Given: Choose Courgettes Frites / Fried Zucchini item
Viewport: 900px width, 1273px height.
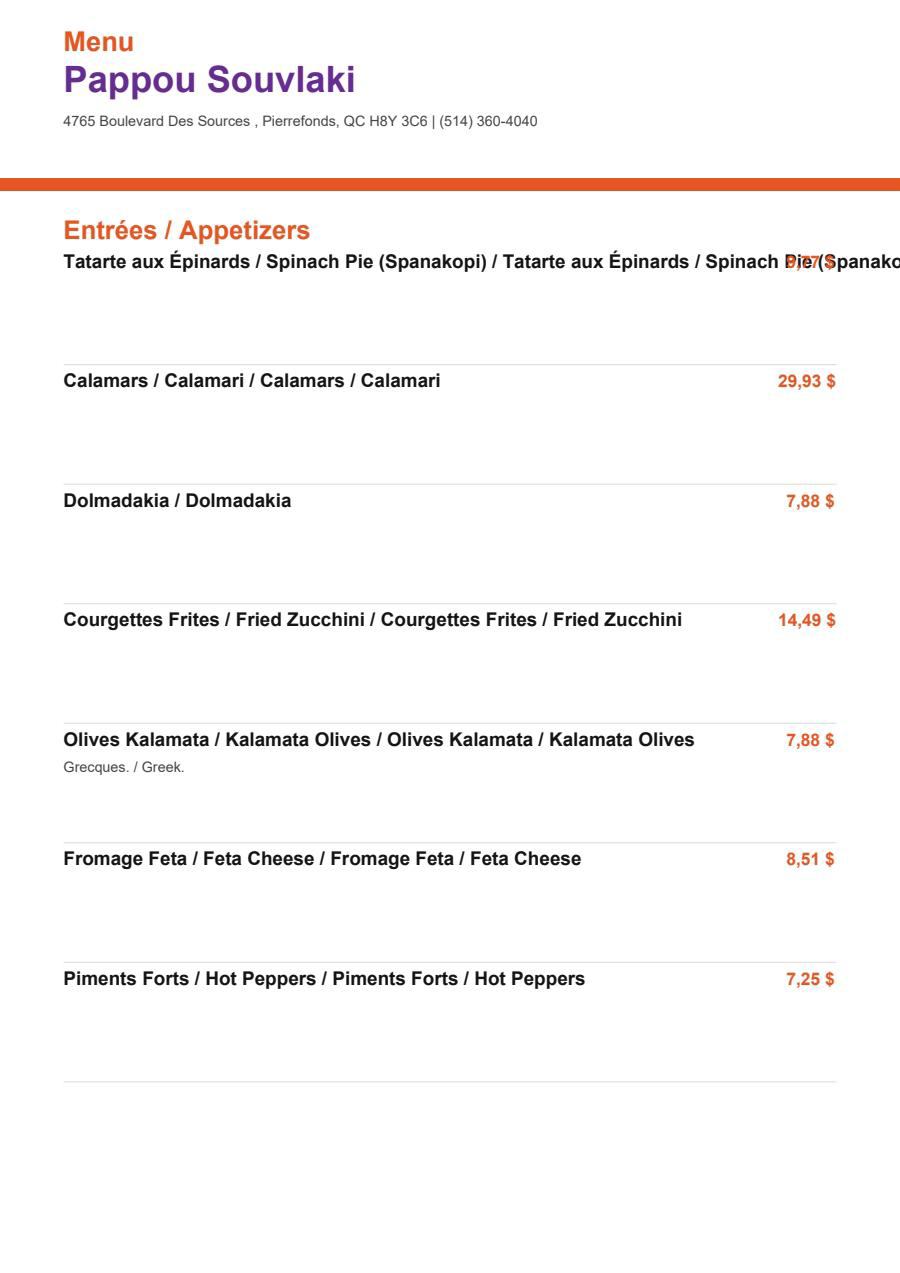Looking at the screenshot, I should [x=373, y=620].
